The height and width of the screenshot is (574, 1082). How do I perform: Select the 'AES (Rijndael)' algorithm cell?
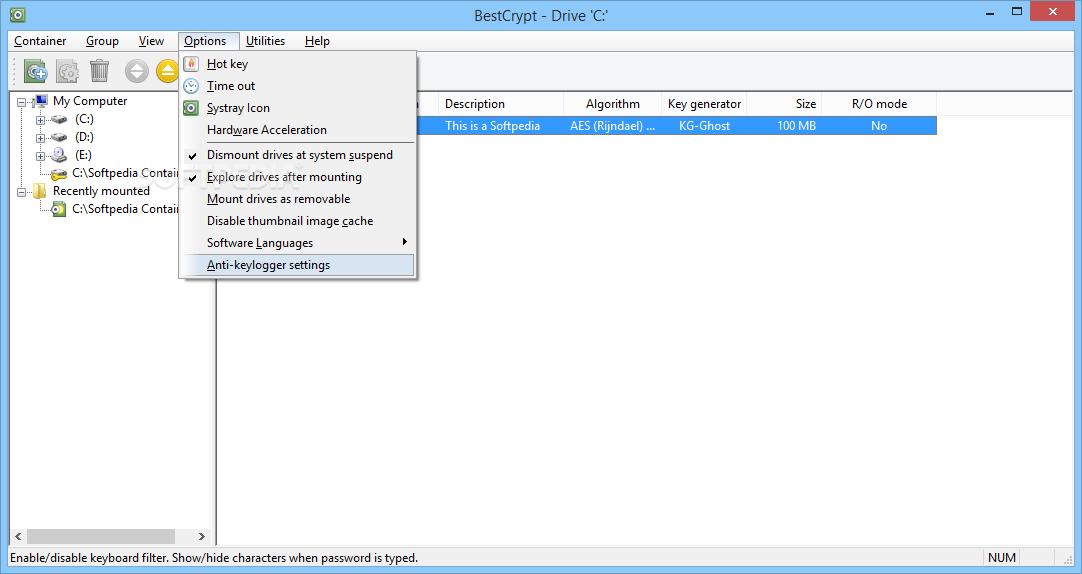pos(613,126)
